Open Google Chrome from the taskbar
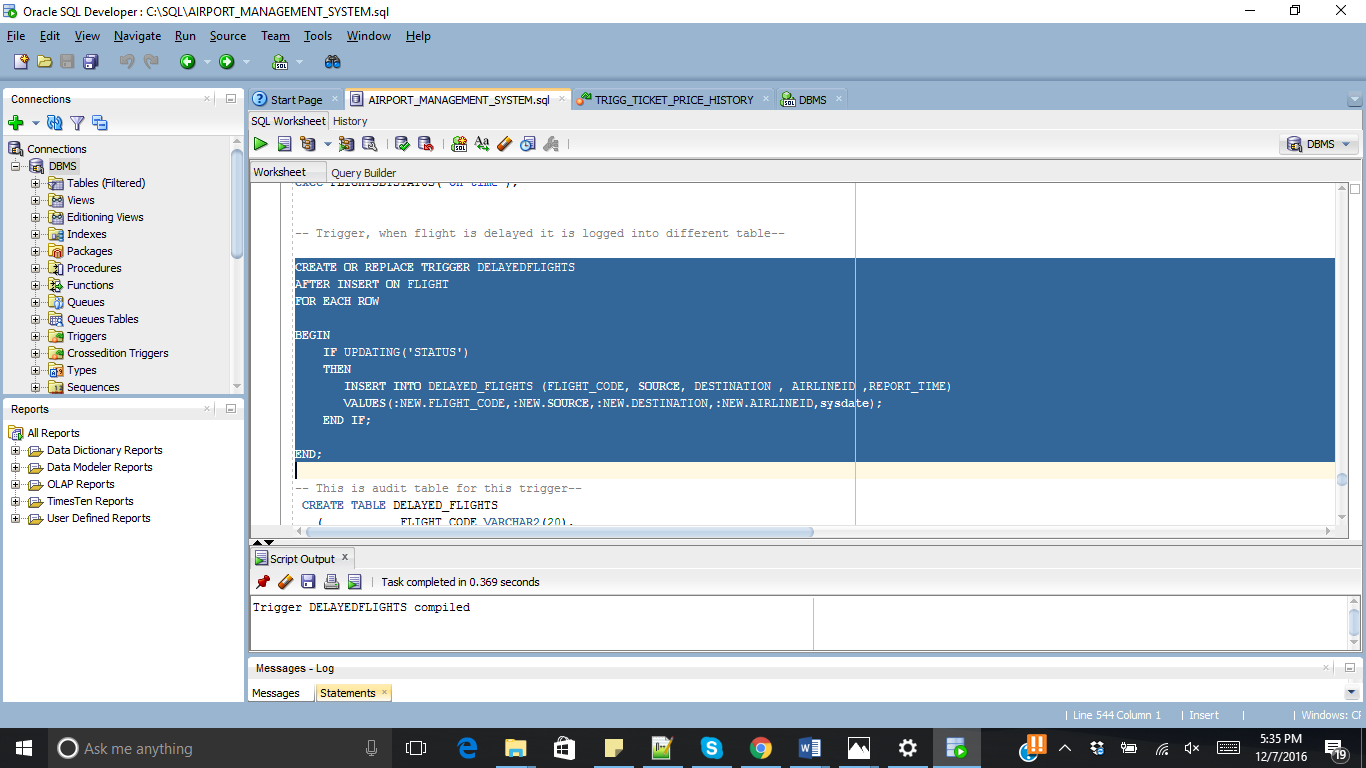The width and height of the screenshot is (1366, 768). coord(761,748)
